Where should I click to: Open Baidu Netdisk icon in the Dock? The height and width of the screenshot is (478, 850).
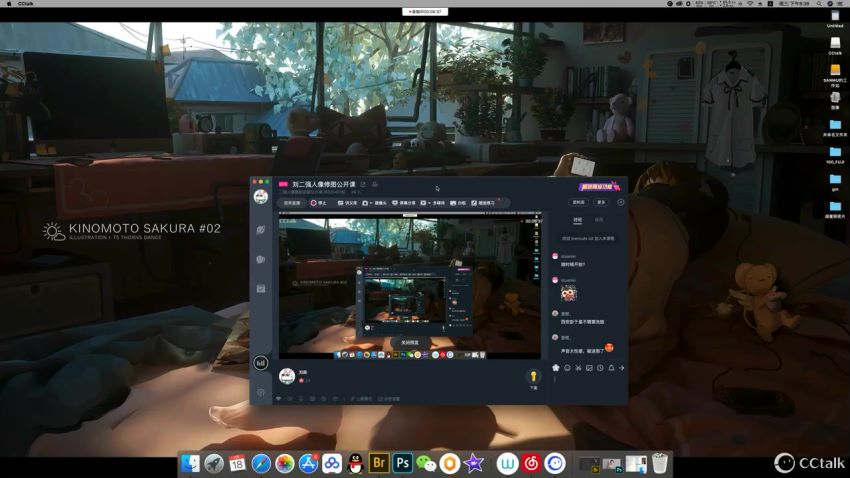point(332,463)
